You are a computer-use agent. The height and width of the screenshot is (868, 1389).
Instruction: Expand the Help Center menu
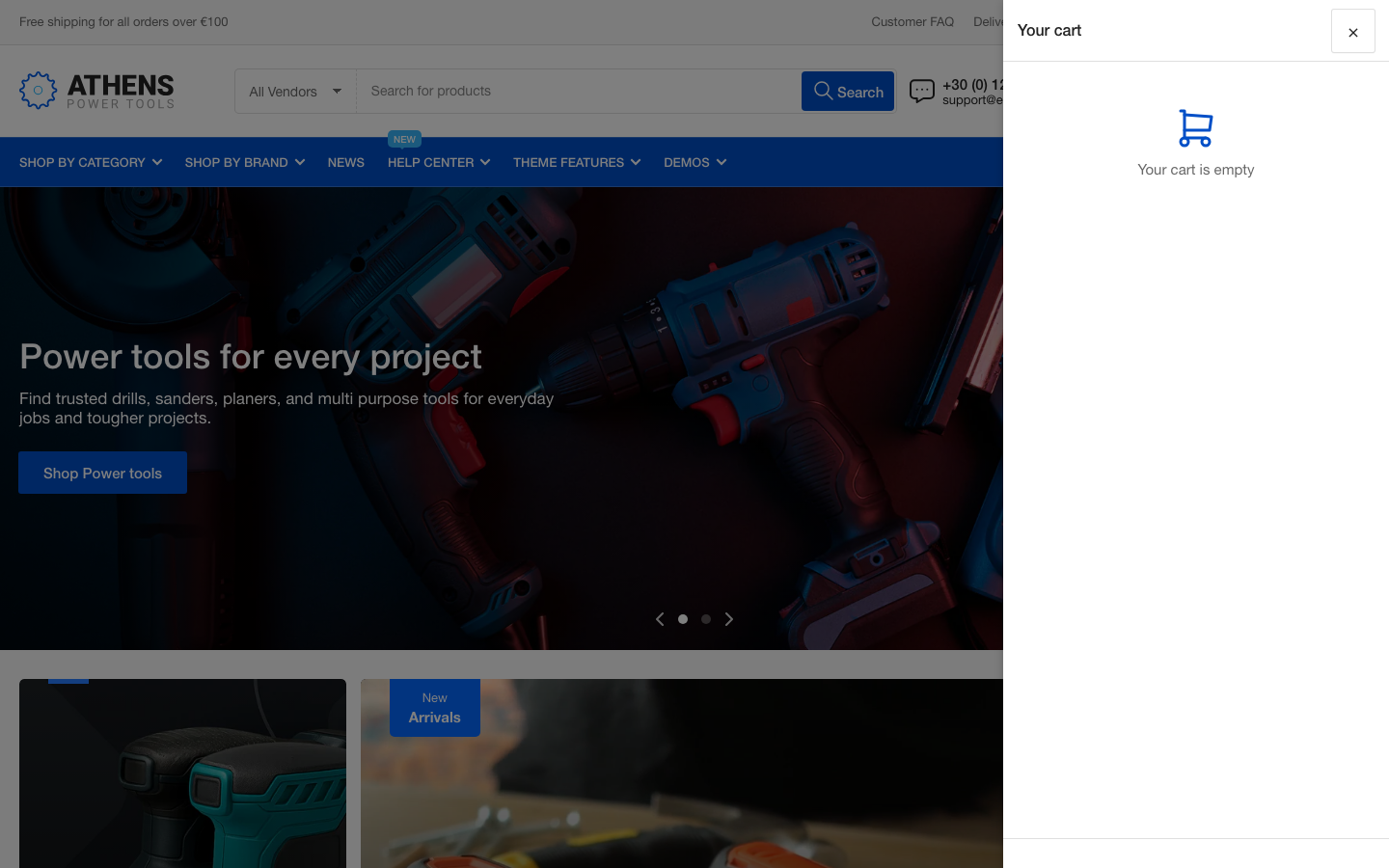pyautogui.click(x=439, y=162)
